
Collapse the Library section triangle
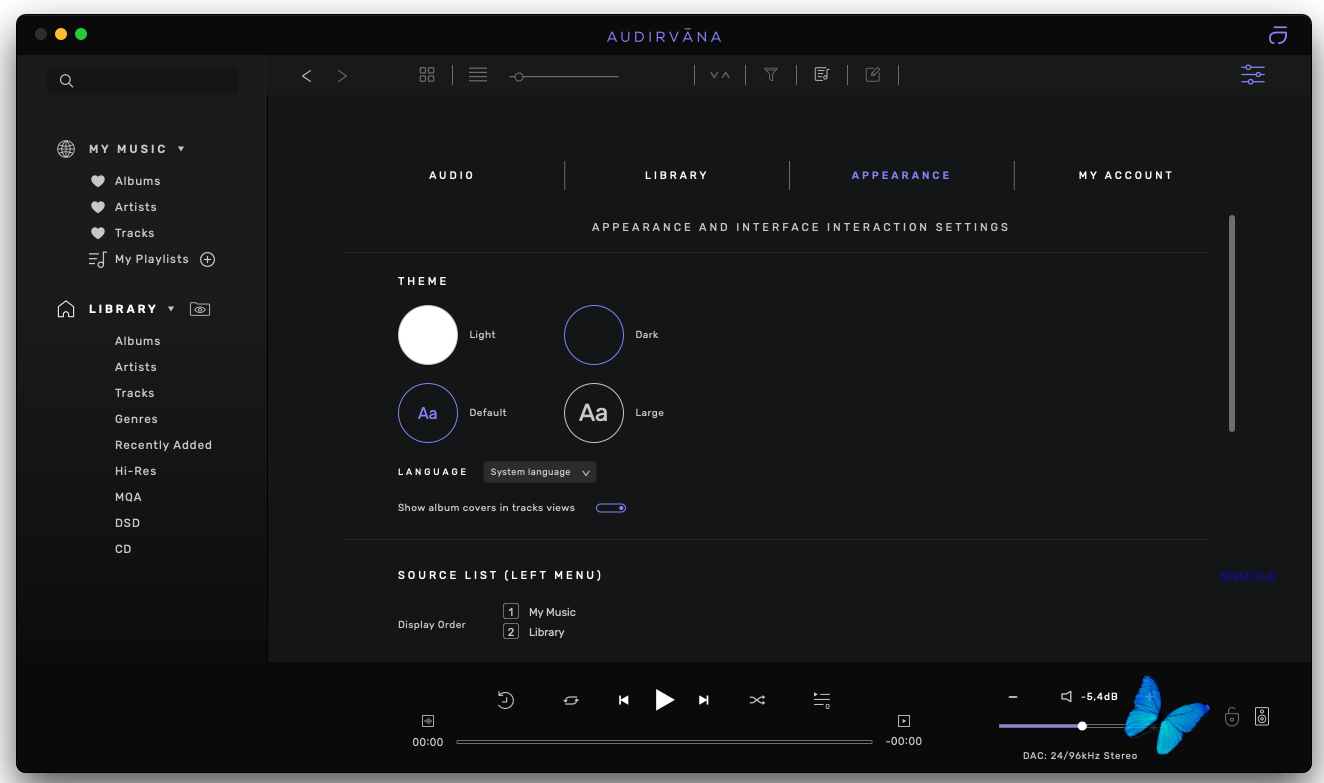pyautogui.click(x=171, y=309)
